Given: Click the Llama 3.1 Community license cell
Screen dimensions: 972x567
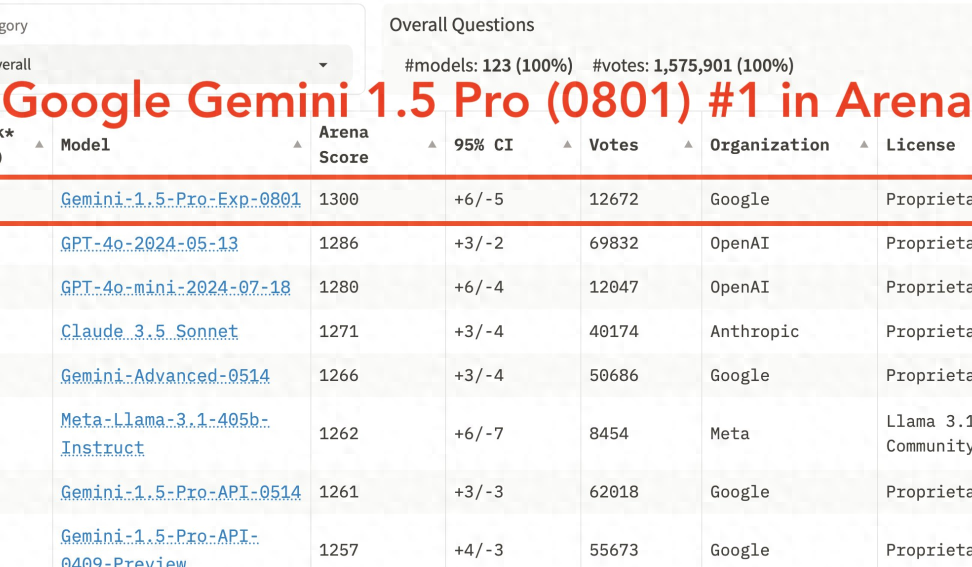Looking at the screenshot, I should tap(928, 434).
